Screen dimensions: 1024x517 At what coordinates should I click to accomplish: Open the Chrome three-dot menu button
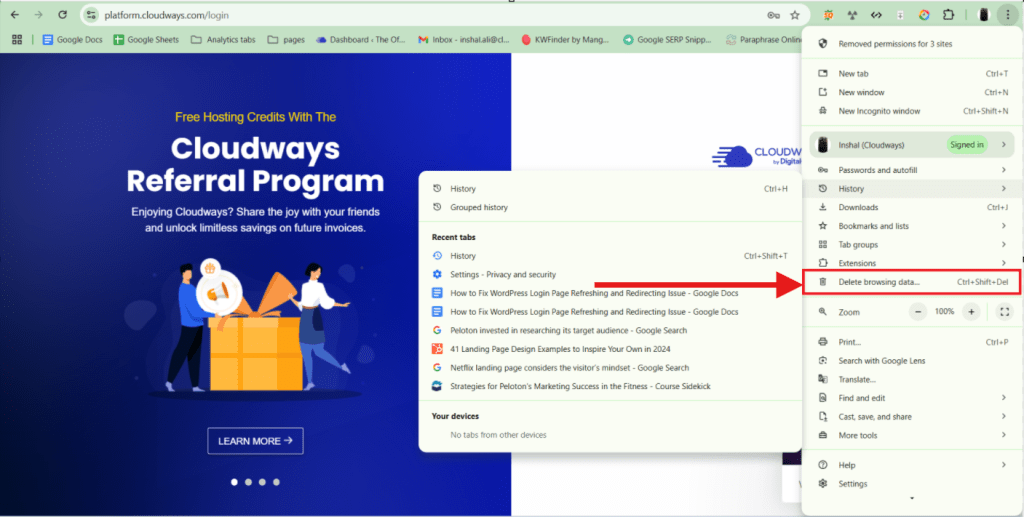[x=1008, y=14]
